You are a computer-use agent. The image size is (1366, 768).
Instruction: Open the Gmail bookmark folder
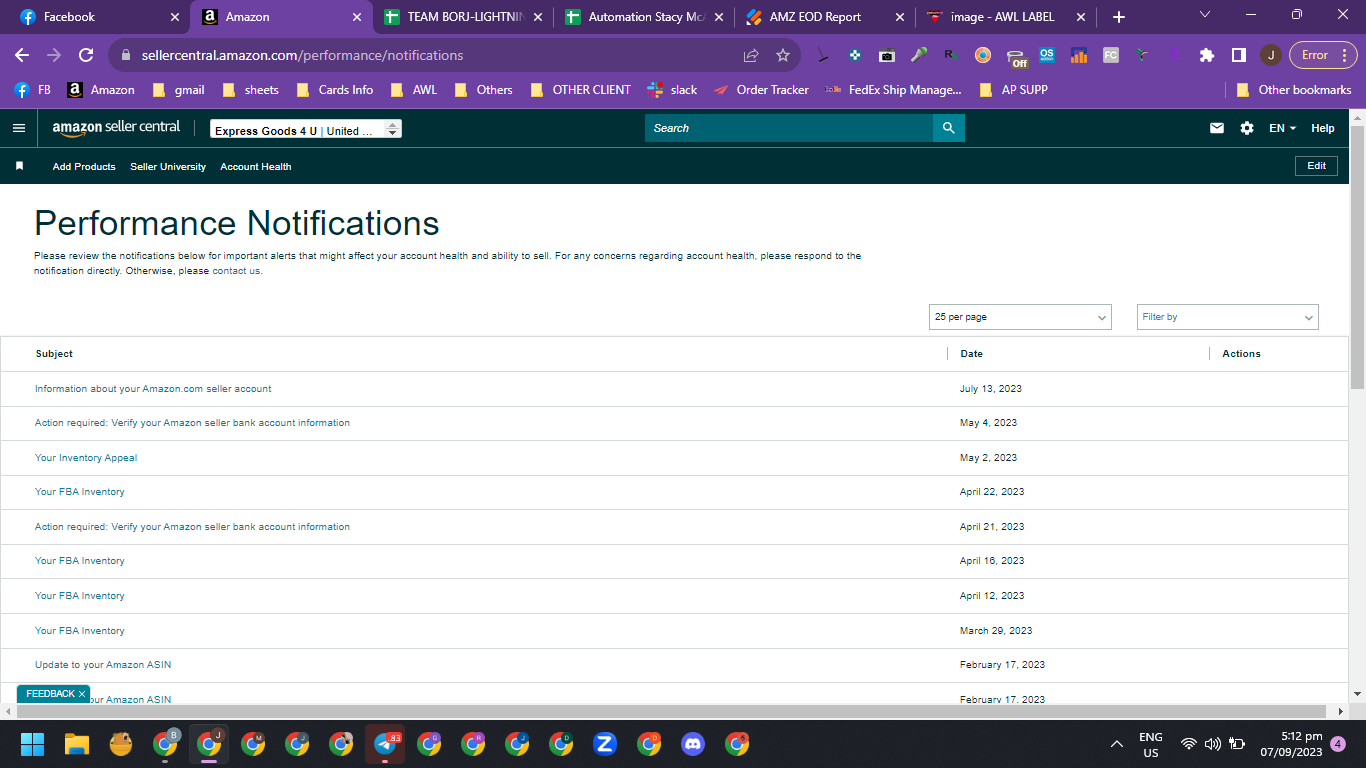tap(179, 90)
